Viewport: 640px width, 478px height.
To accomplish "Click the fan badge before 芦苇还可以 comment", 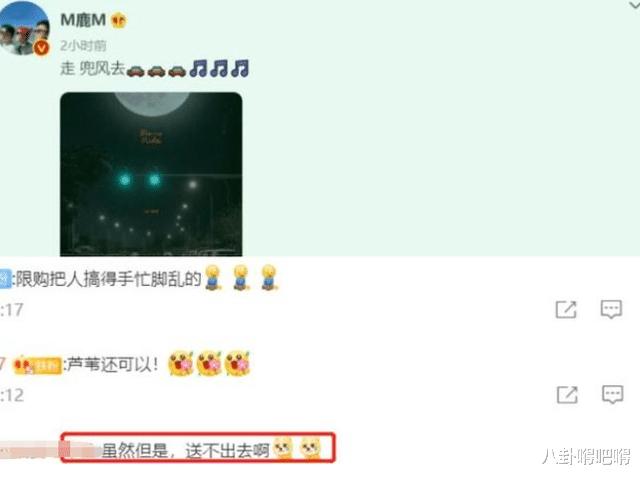I will click(x=37, y=365).
